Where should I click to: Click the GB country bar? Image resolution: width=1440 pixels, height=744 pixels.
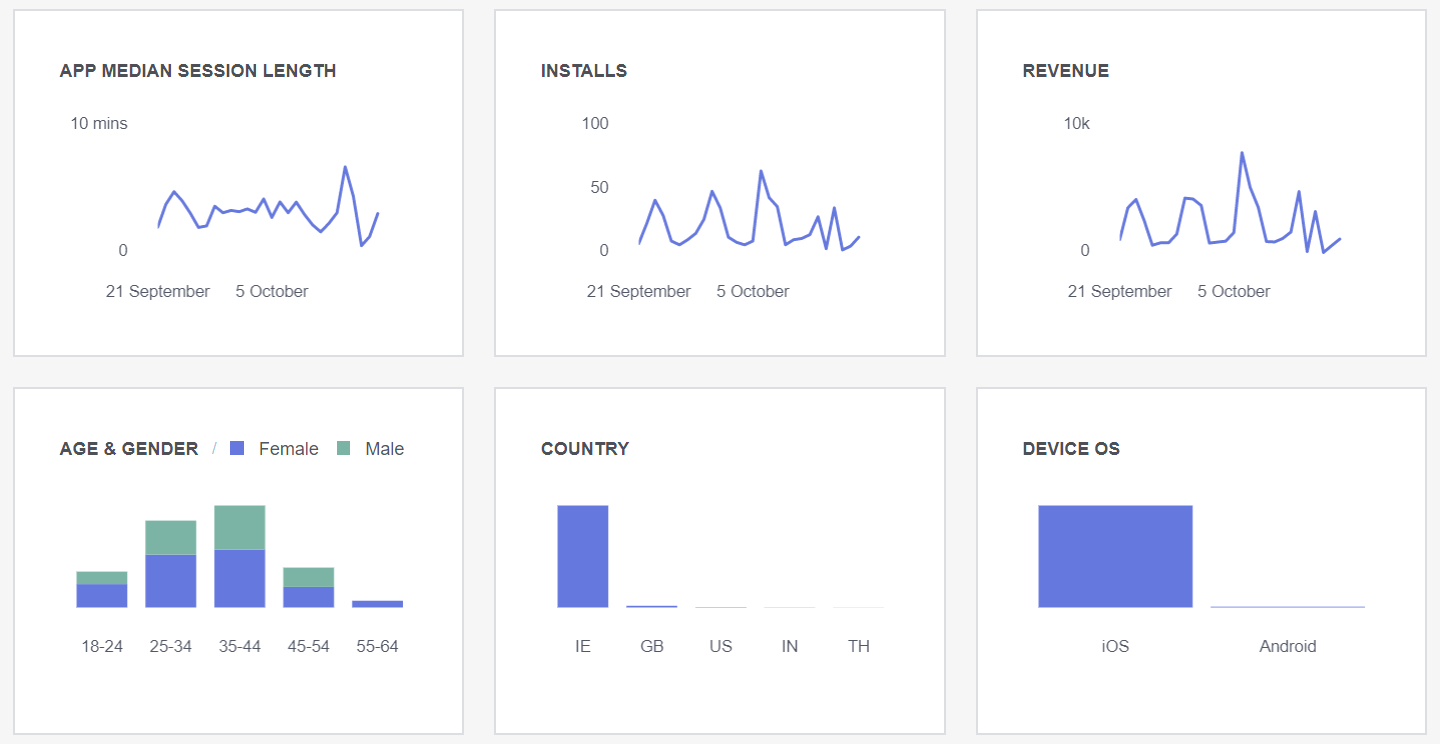[652, 606]
